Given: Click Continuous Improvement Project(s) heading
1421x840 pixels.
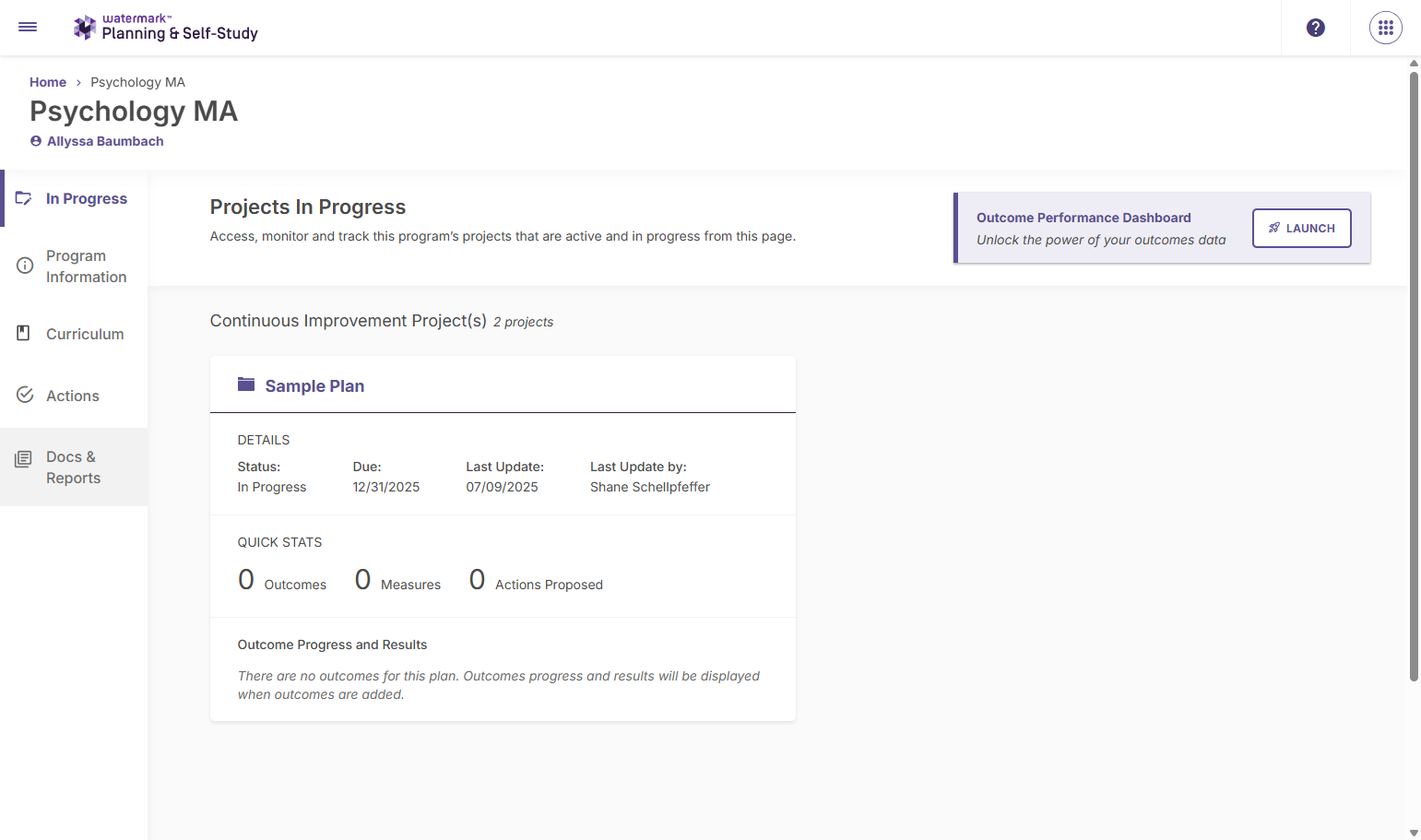Looking at the screenshot, I should (349, 321).
